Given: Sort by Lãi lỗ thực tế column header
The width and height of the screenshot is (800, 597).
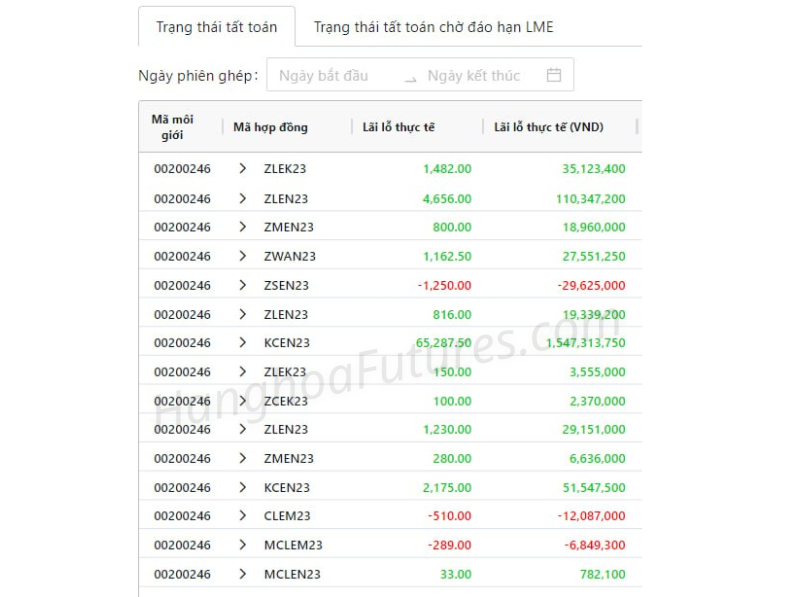Looking at the screenshot, I should tap(399, 127).
